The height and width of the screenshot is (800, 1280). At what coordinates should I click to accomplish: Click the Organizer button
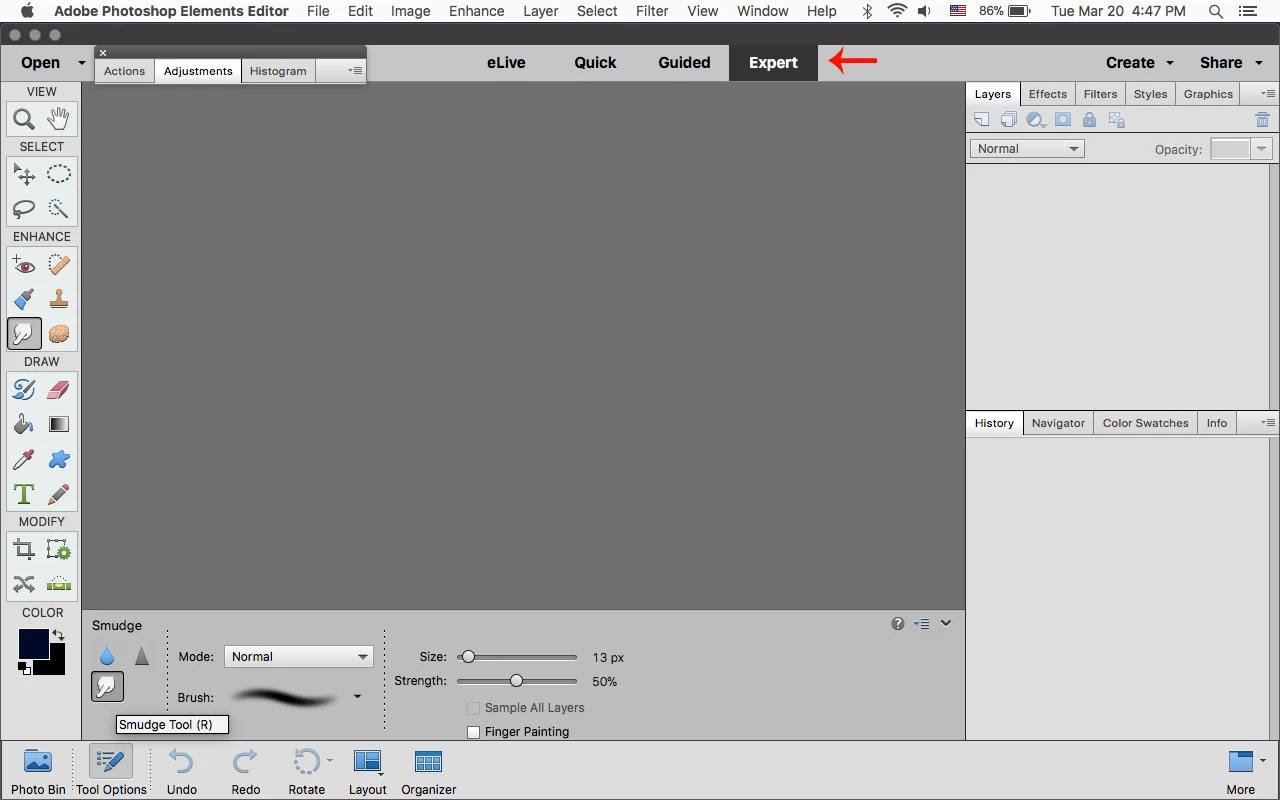click(x=429, y=771)
